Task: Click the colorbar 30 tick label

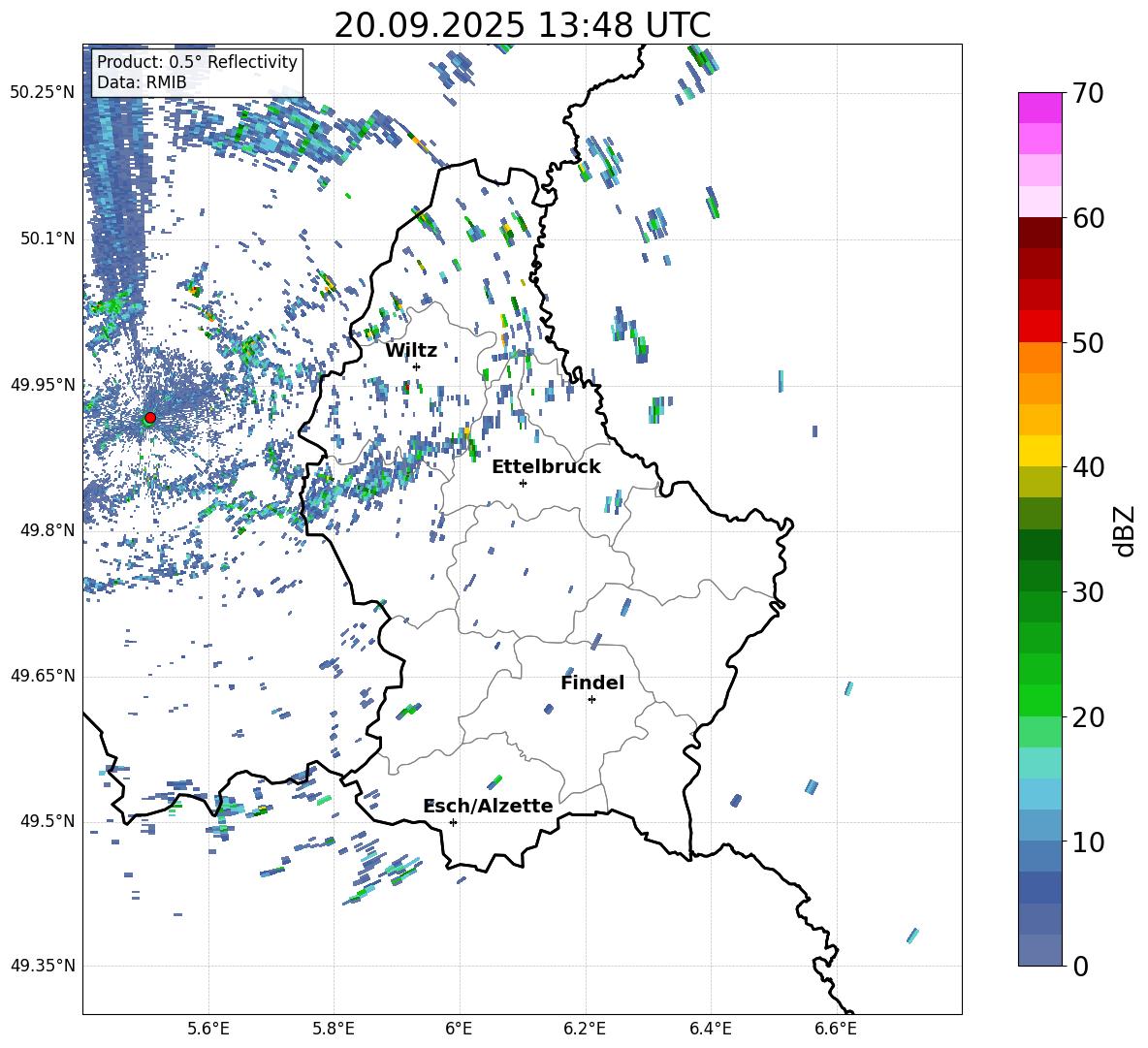Action: [x=1088, y=592]
